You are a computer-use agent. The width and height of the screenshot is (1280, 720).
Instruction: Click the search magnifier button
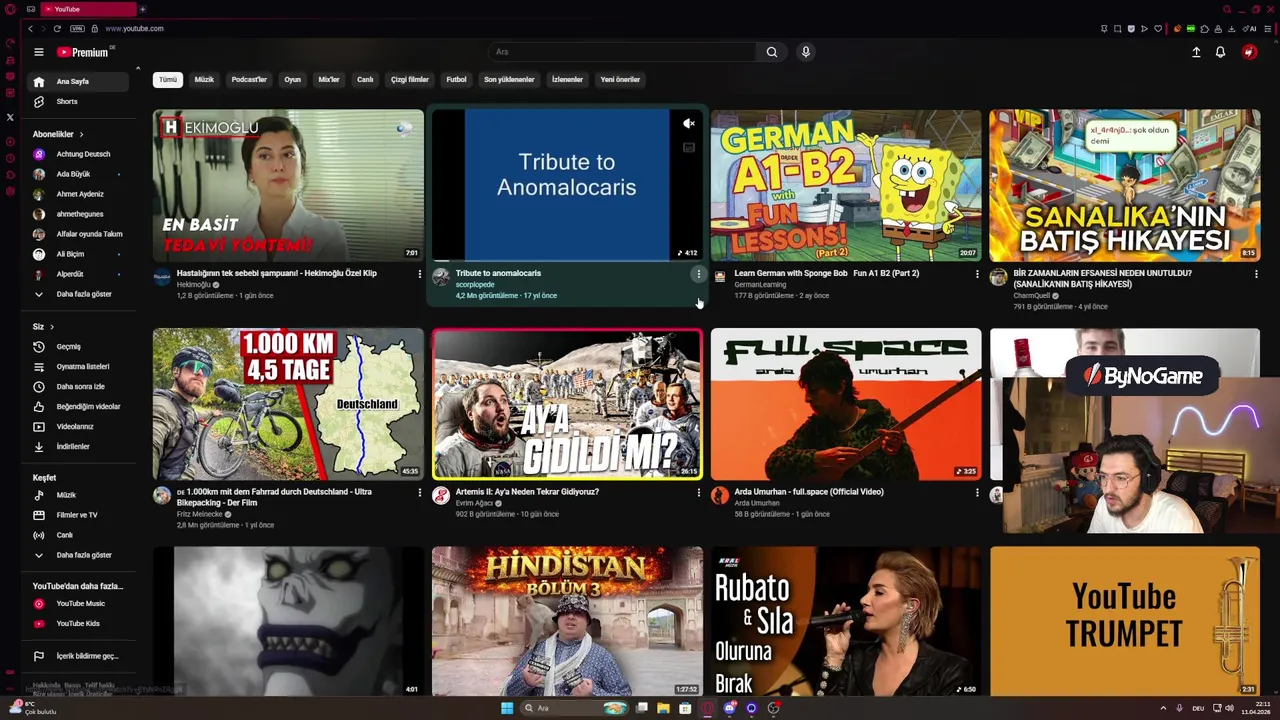(x=772, y=52)
